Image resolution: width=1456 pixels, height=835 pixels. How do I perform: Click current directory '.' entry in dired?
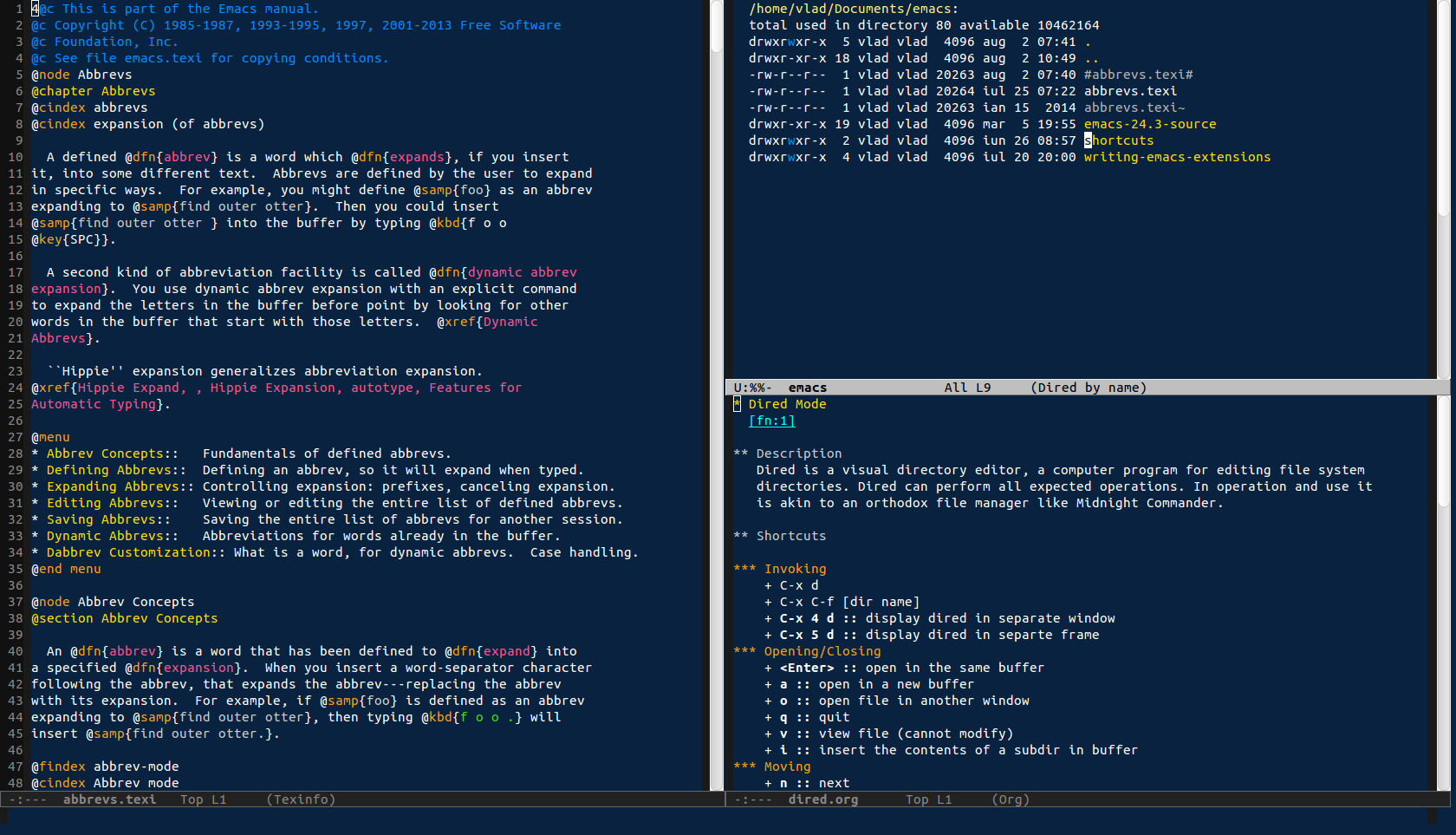point(1088,42)
